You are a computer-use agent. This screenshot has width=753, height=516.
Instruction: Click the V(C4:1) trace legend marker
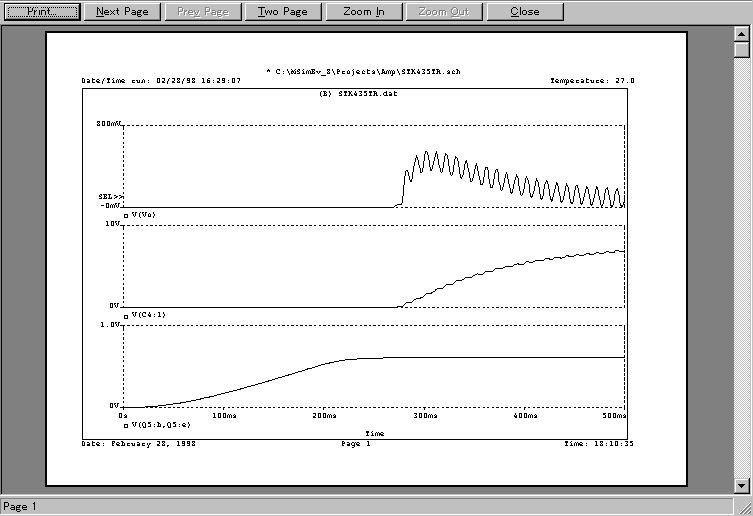point(126,315)
